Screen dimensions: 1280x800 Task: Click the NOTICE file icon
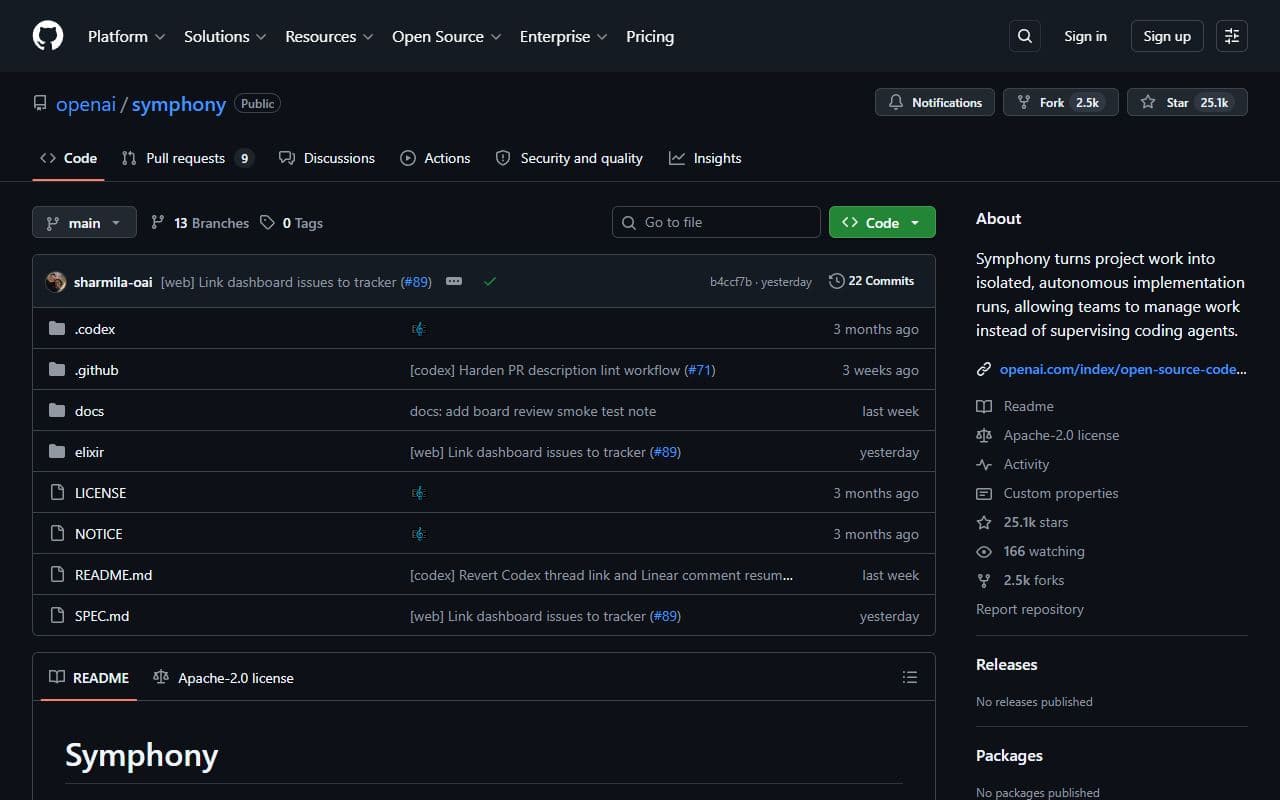pos(57,534)
